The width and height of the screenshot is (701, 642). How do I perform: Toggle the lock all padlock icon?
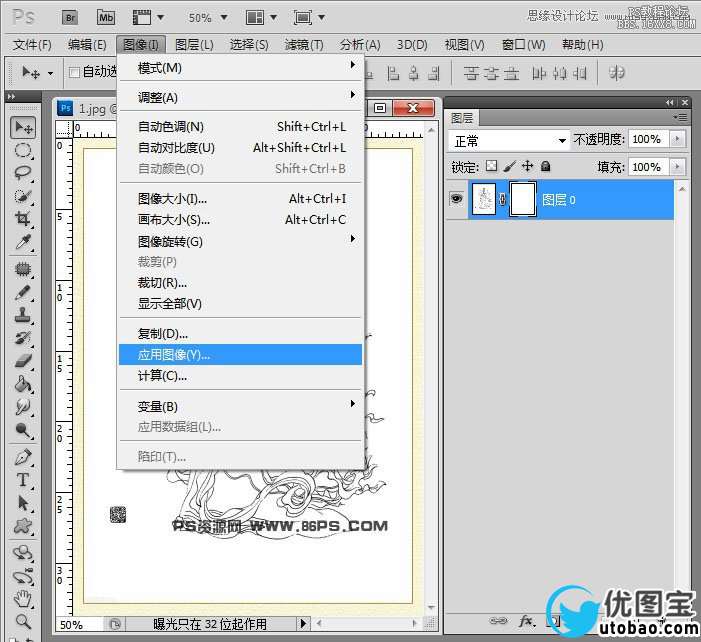[546, 167]
